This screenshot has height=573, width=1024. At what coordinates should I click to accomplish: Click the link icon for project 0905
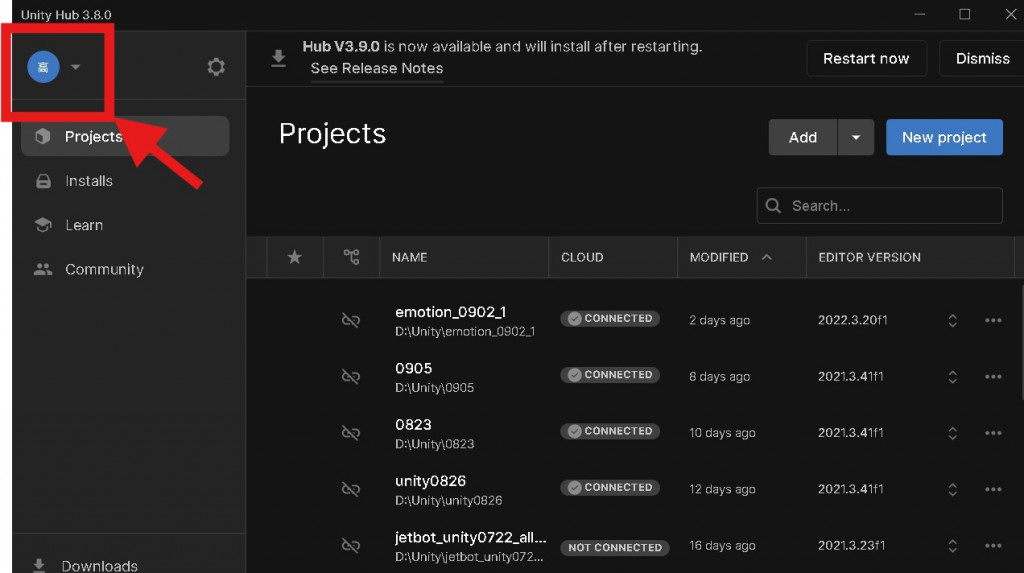(x=351, y=376)
